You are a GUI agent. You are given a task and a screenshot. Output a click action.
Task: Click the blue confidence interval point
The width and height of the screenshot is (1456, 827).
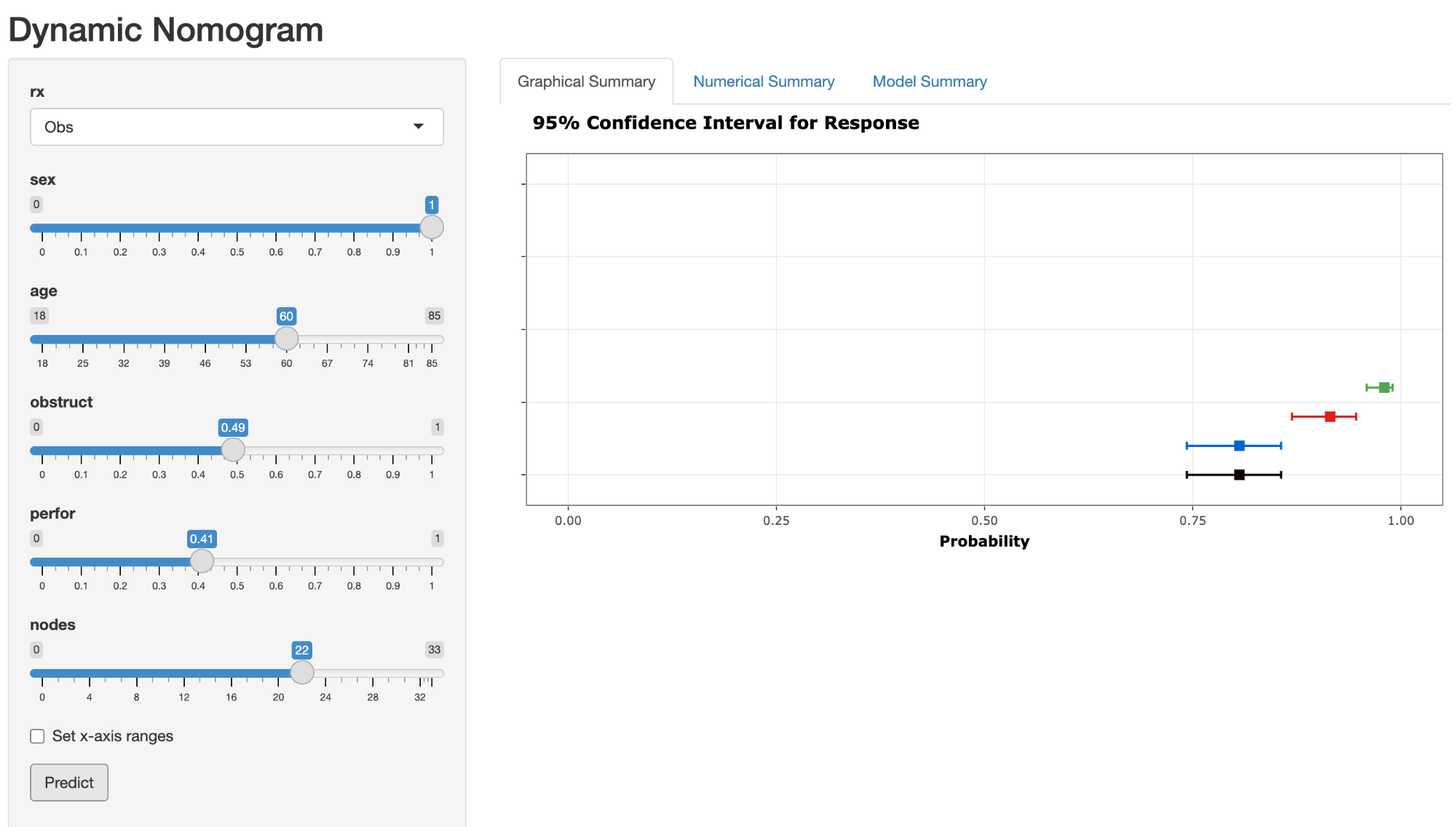[1239, 446]
